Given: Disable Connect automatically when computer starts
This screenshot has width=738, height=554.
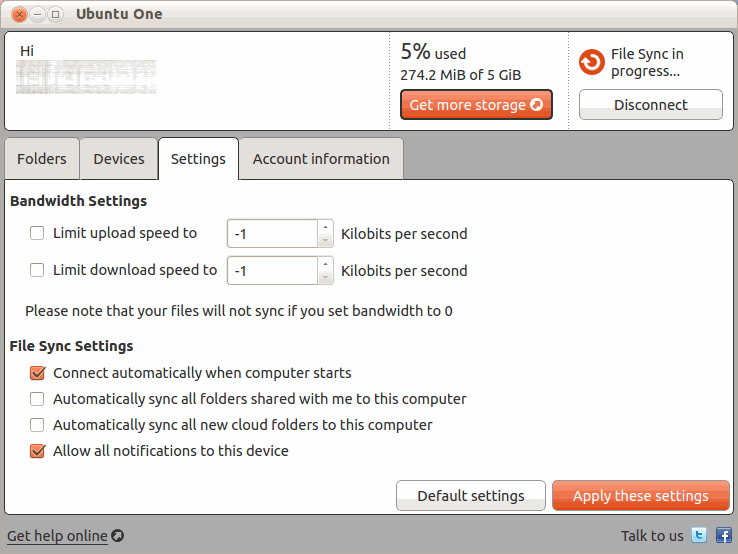Looking at the screenshot, I should point(37,373).
